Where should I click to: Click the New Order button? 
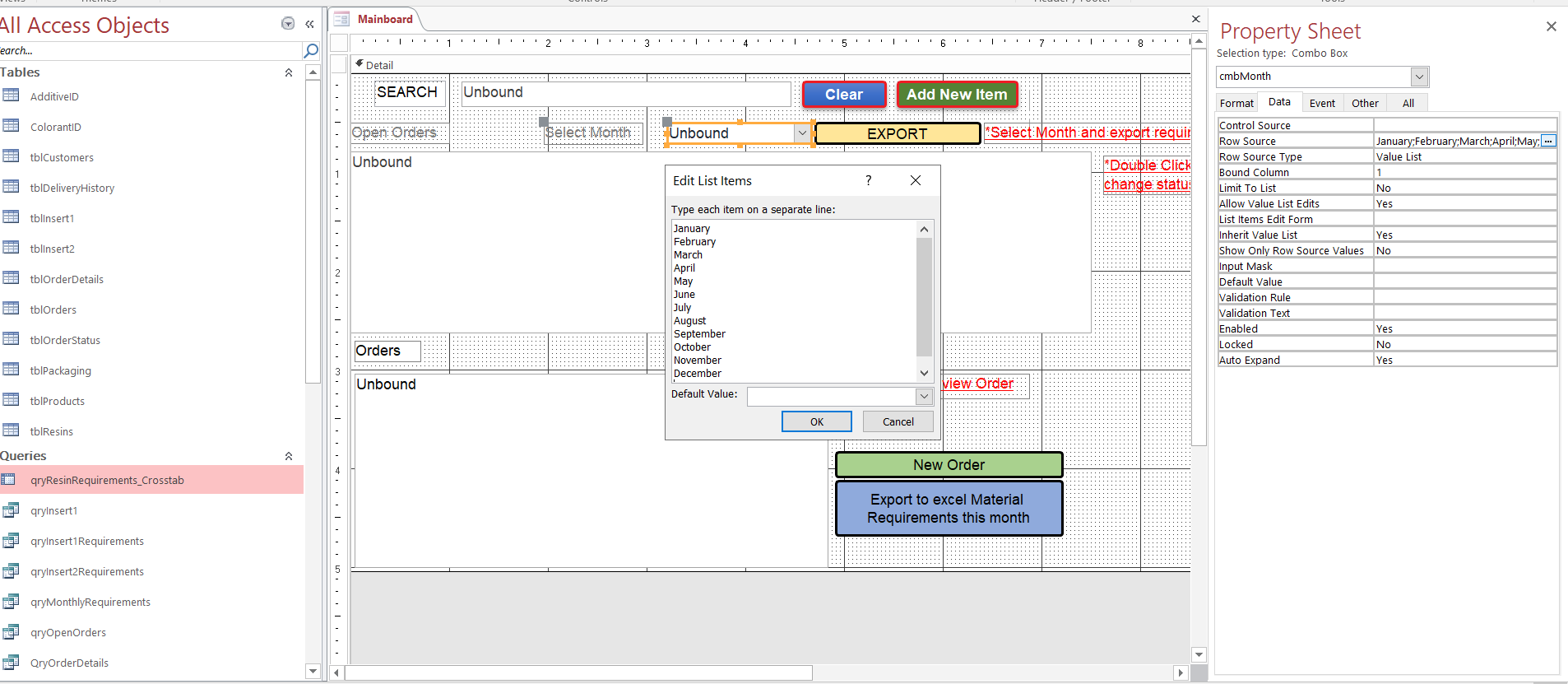point(949,465)
